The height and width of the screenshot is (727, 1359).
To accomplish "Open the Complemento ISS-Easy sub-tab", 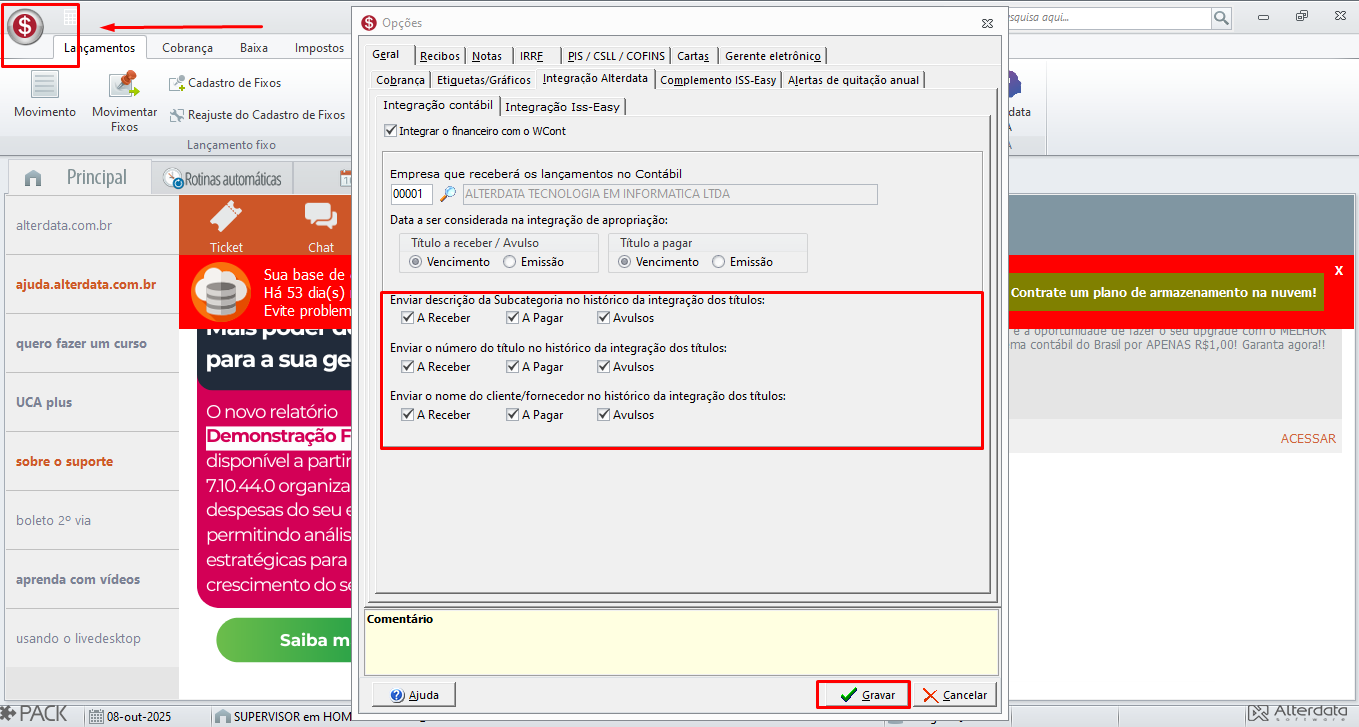I will click(x=718, y=80).
